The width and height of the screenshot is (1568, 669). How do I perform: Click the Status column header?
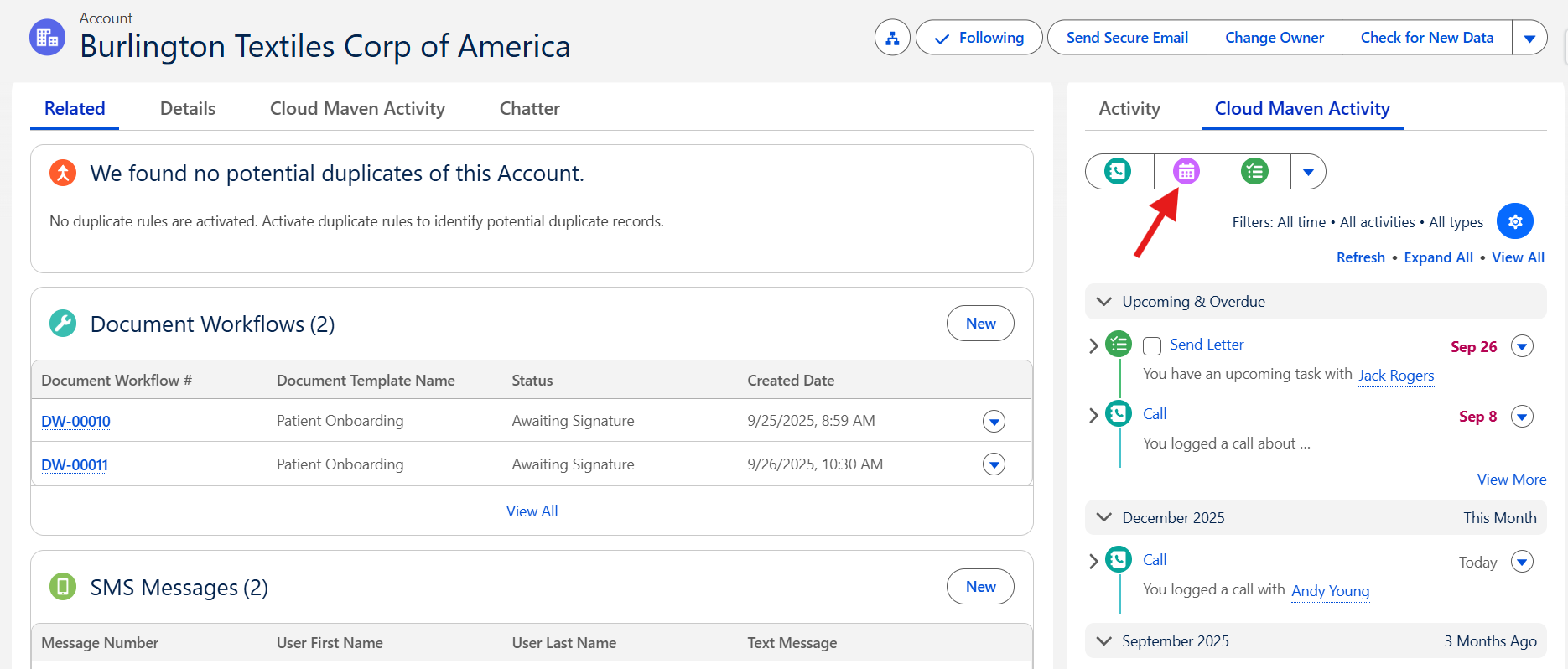(532, 381)
